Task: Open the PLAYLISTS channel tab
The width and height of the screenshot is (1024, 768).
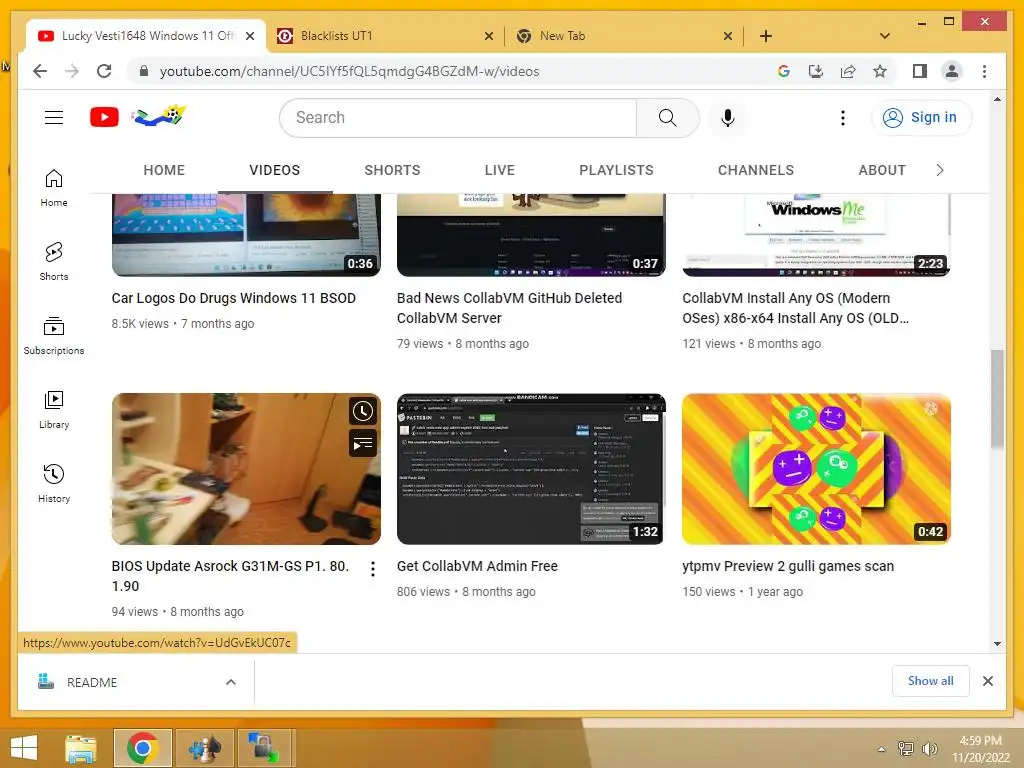Action: point(616,170)
